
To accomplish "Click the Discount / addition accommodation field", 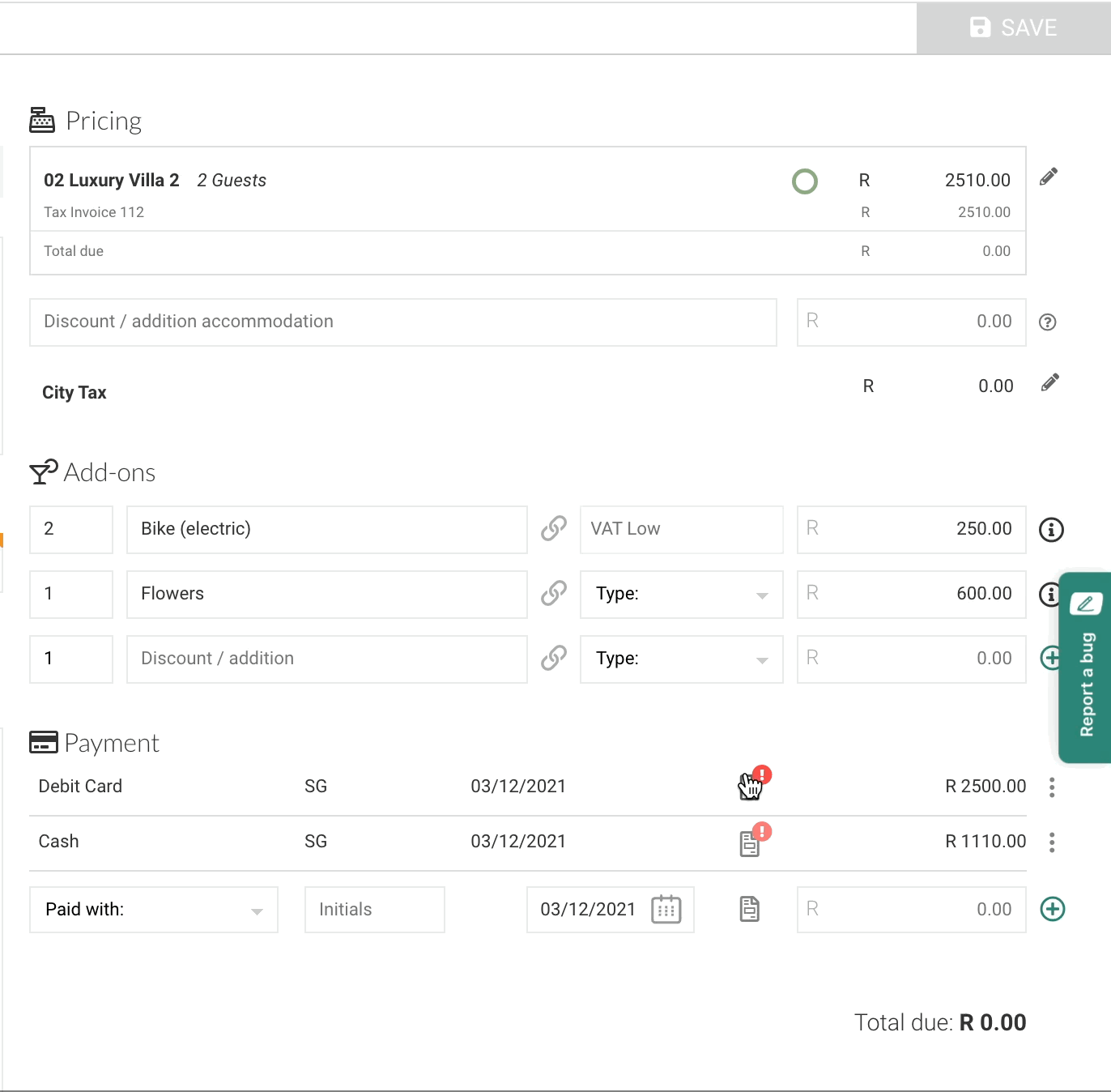I will tap(403, 322).
